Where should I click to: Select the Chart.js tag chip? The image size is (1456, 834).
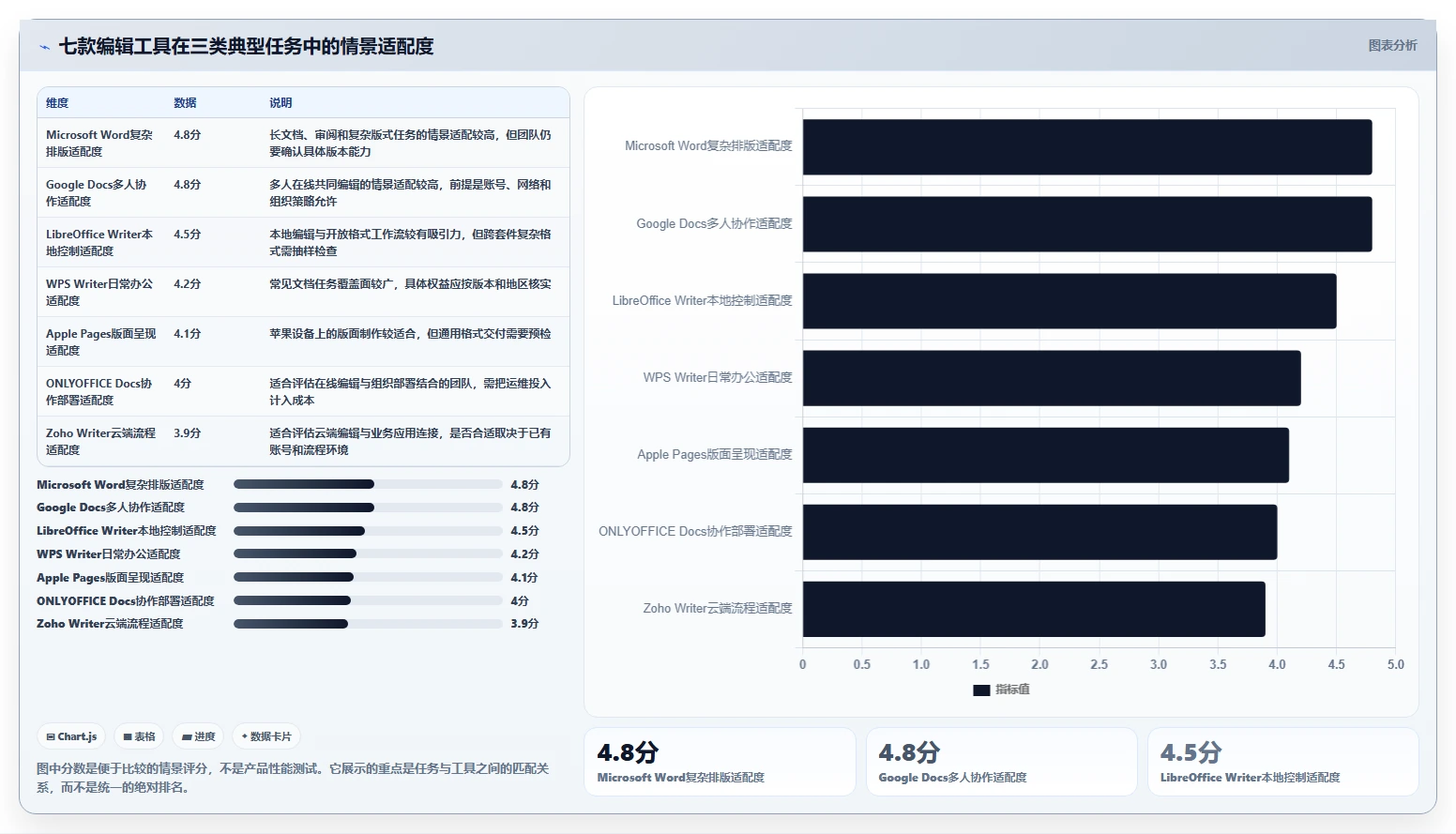coord(72,736)
